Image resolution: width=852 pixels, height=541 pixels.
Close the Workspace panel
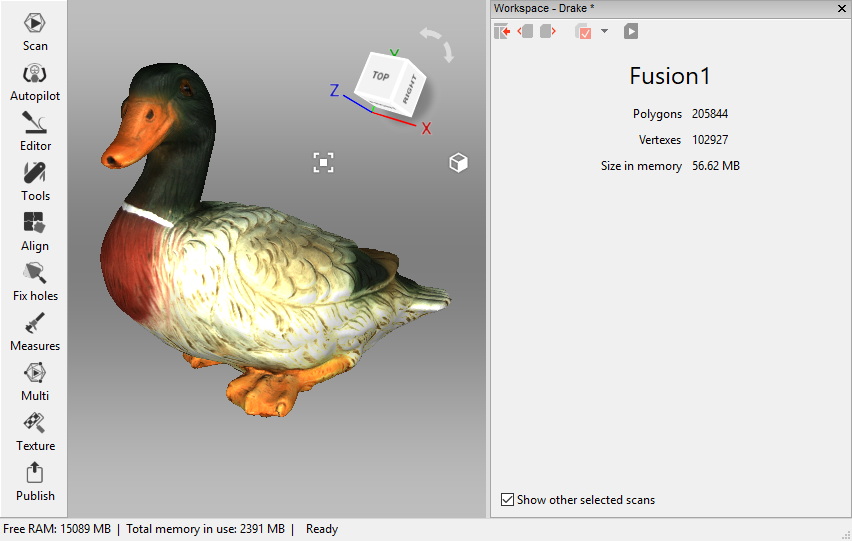point(842,8)
